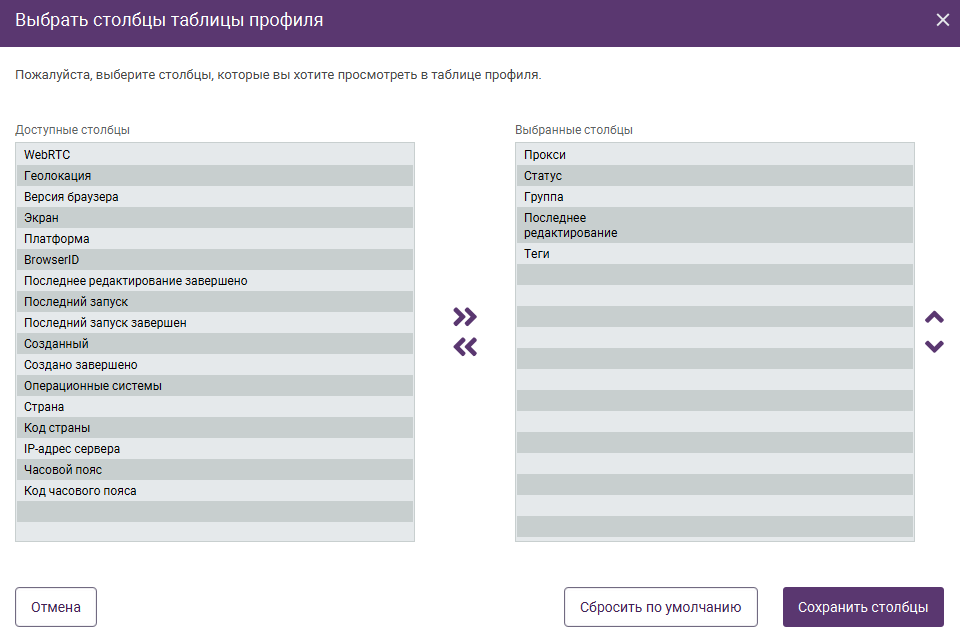
Task: Select Операционные системы row
Action: [x=215, y=386]
